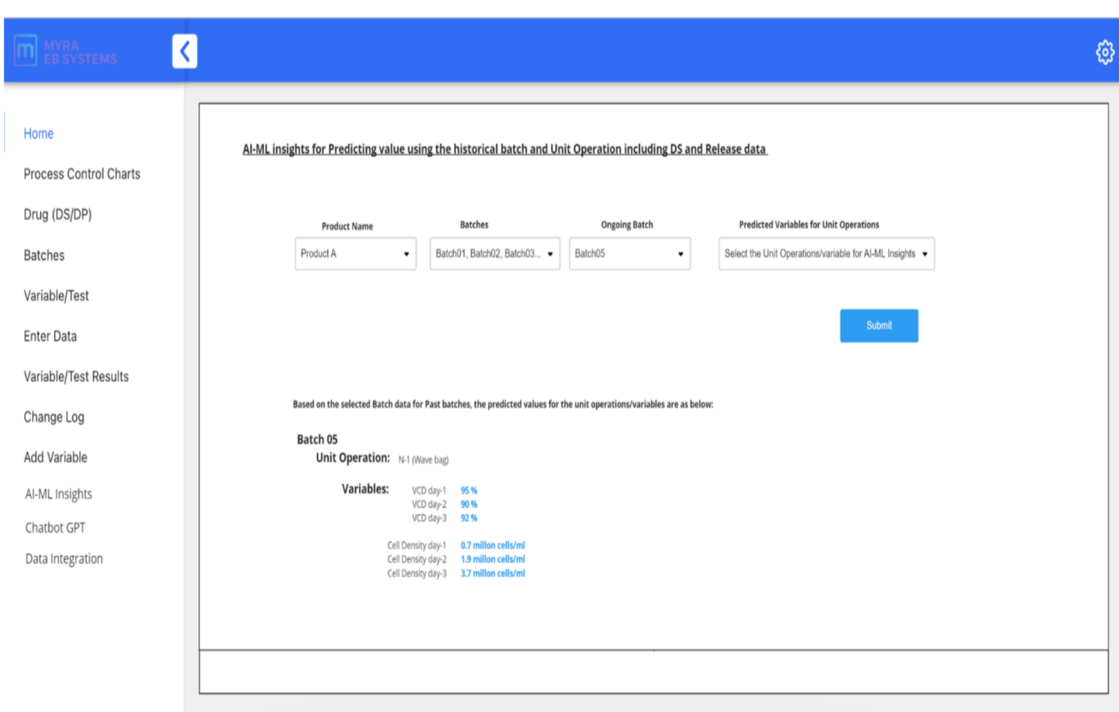Launch Chatbot GPT from the sidebar
The width and height of the screenshot is (1119, 712).
[55, 528]
